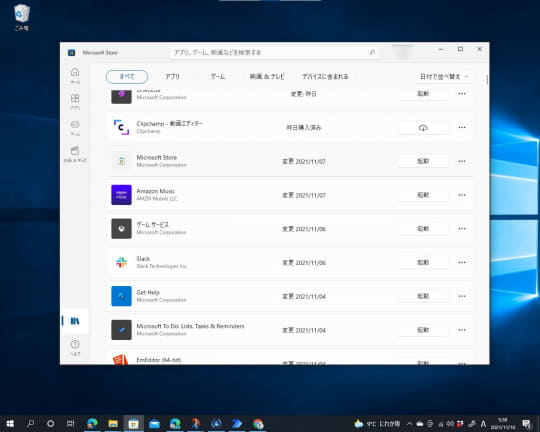
Task: Download Clipchamp with the cloud icon
Action: [x=423, y=127]
